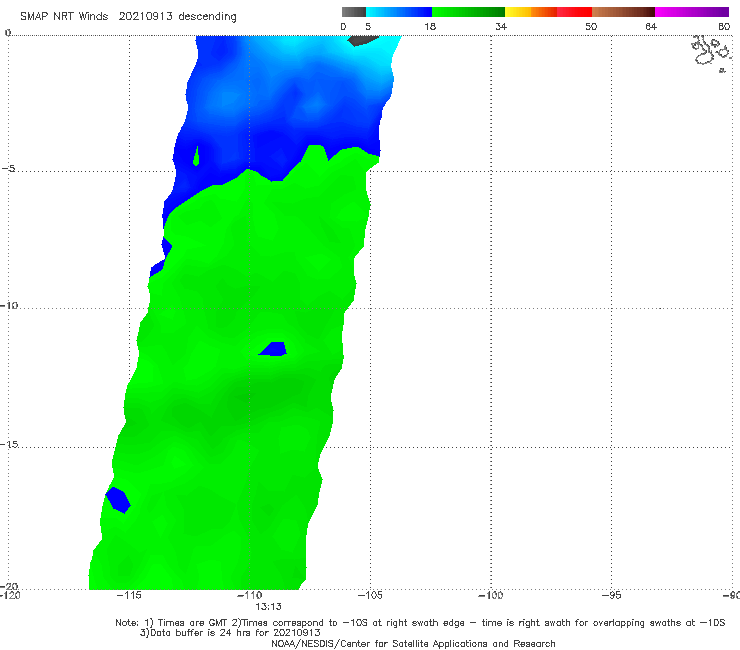740x650 pixels.
Task: Click the '-110' longitude axis label
Action: click(x=249, y=595)
